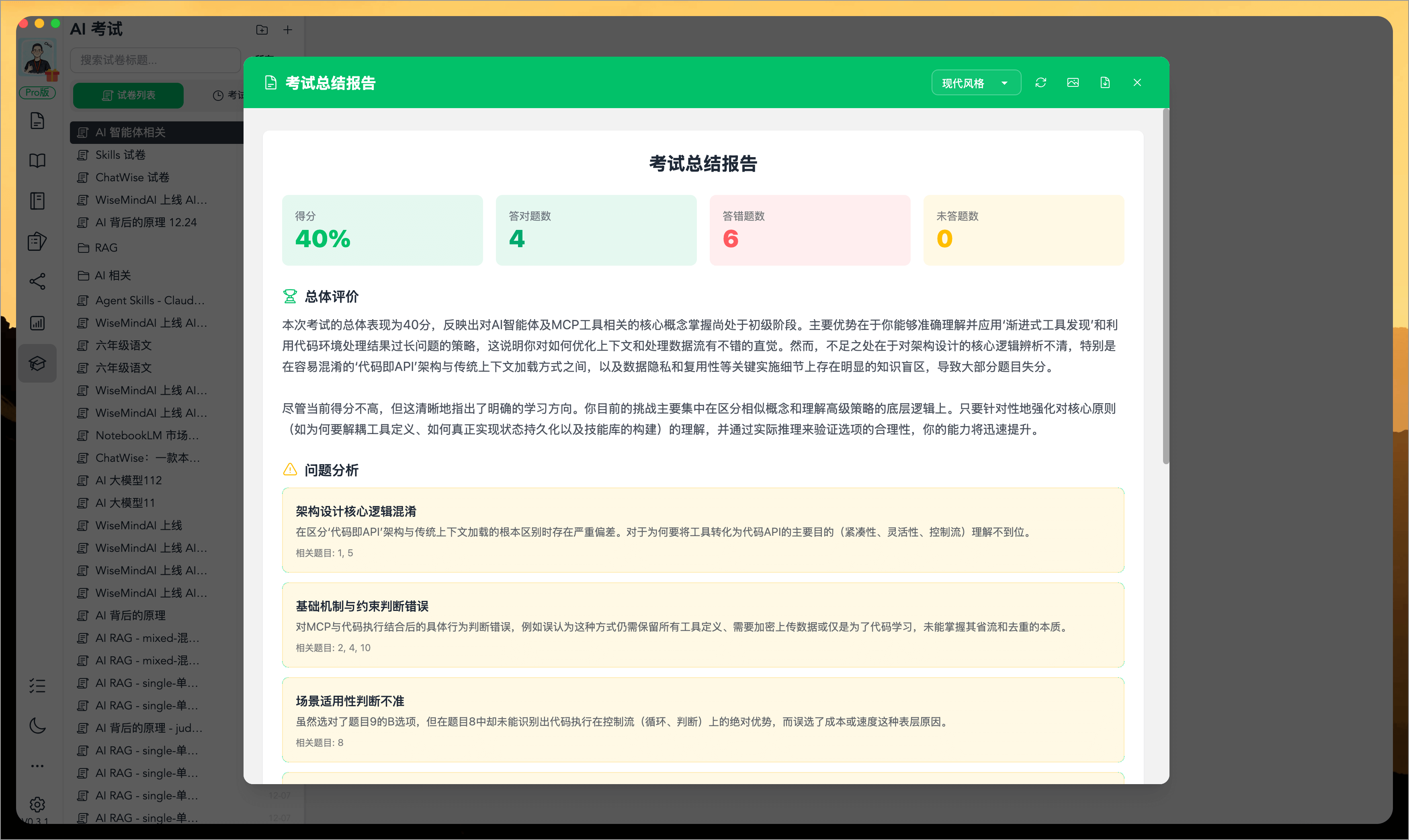Click the plus icon to create new exam
This screenshot has width=1409, height=840.
287,29
